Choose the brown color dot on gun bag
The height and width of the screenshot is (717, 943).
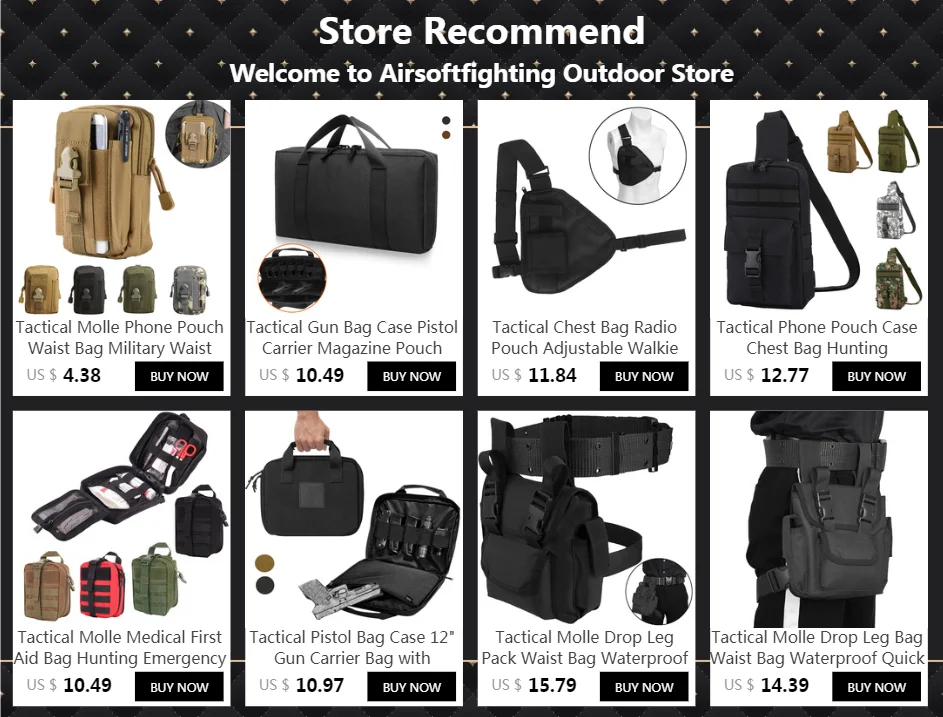point(446,135)
